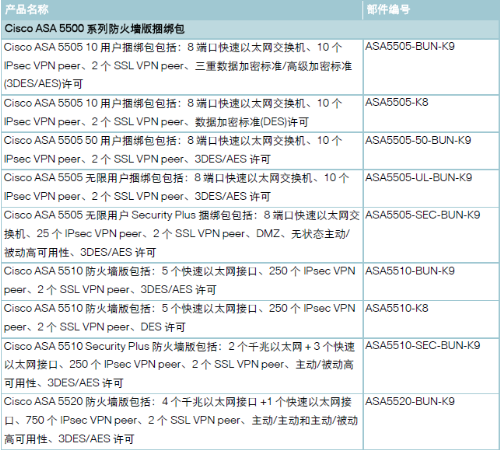Select the ASA 5520 防火墙版 description cell
This screenshot has height=450, width=500.
pyautogui.click(x=181, y=420)
